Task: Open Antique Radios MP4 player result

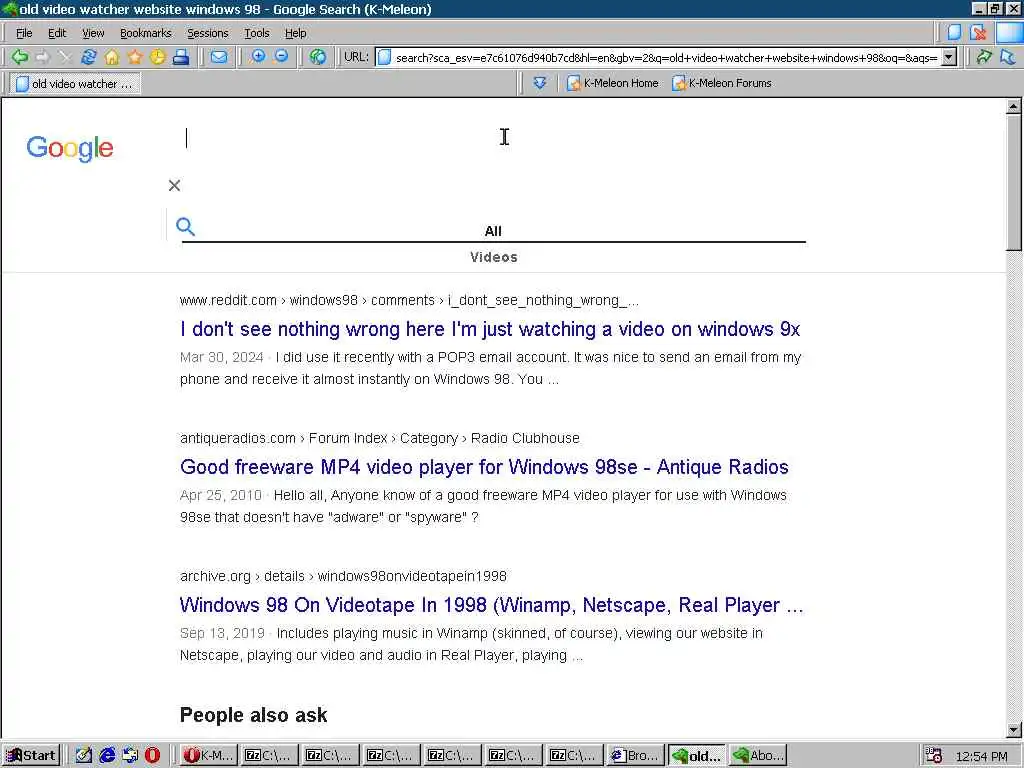Action: tap(484, 467)
